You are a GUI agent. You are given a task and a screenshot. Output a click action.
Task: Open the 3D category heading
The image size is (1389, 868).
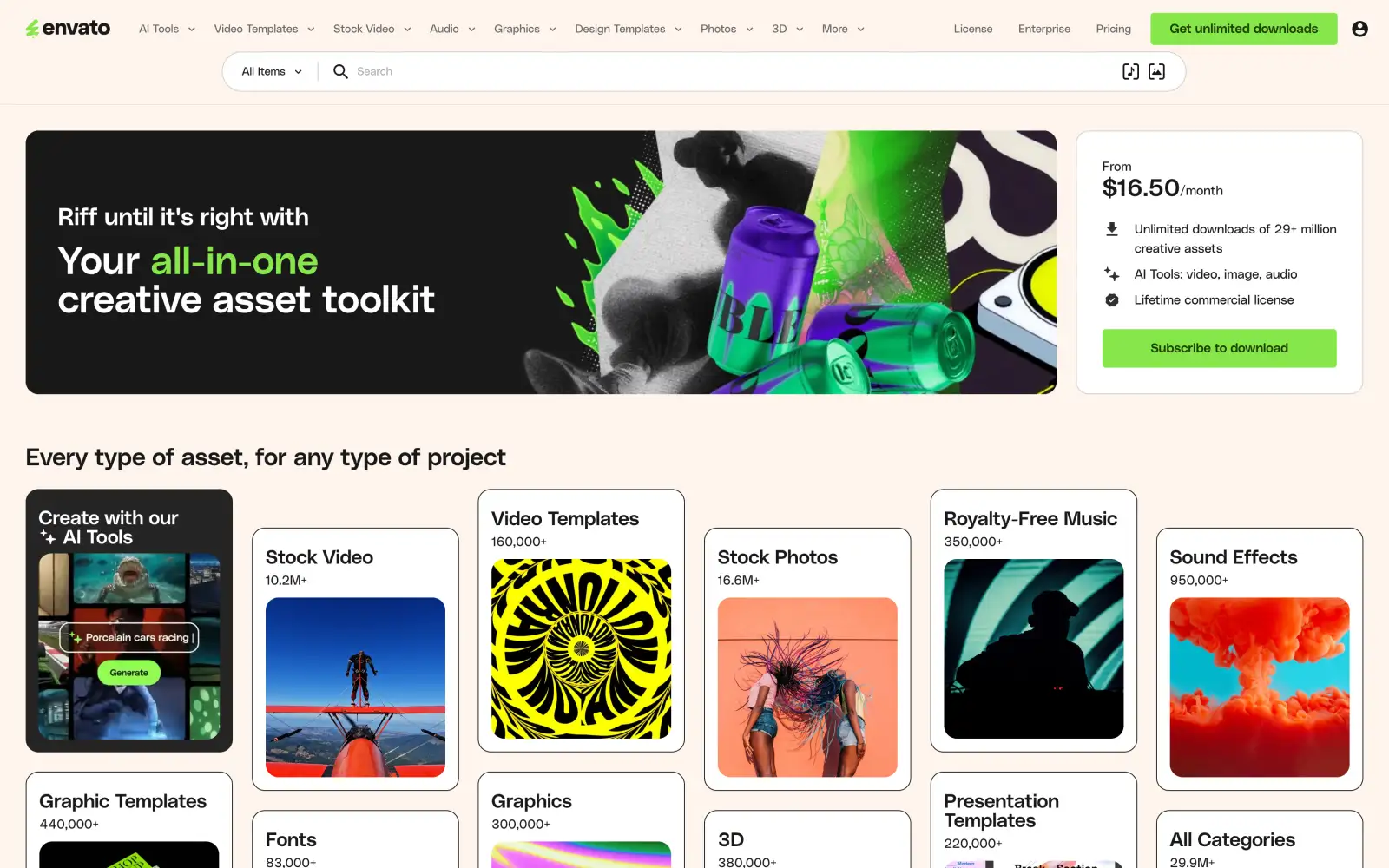click(731, 840)
